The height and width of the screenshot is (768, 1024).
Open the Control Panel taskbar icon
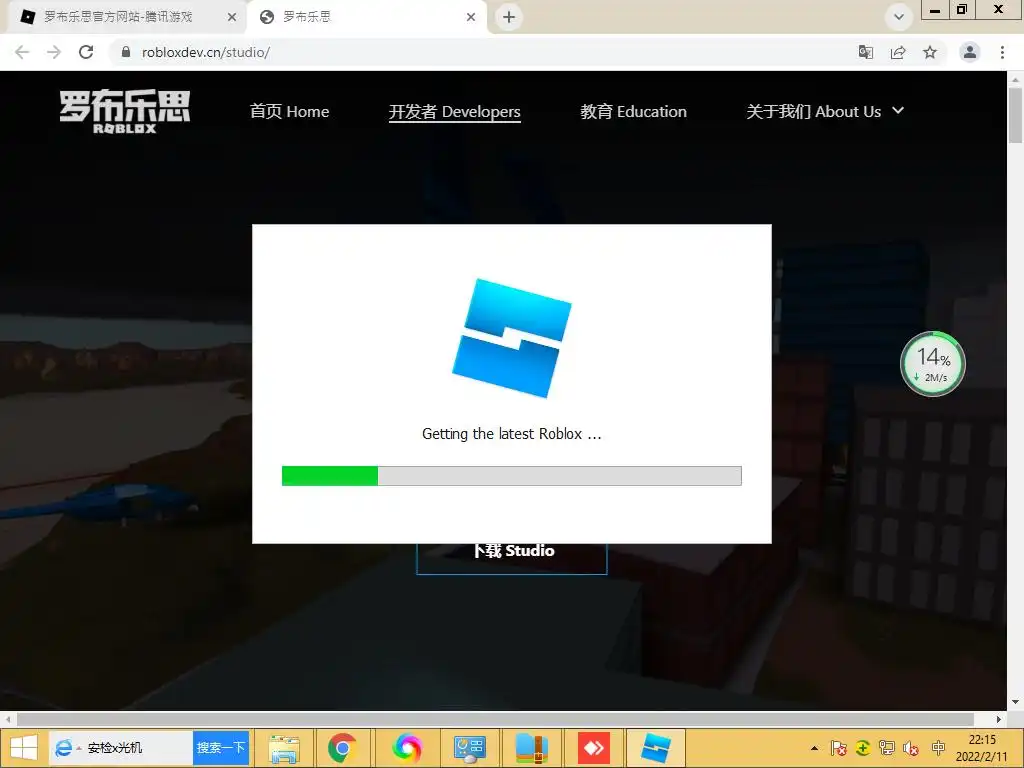[x=469, y=748]
